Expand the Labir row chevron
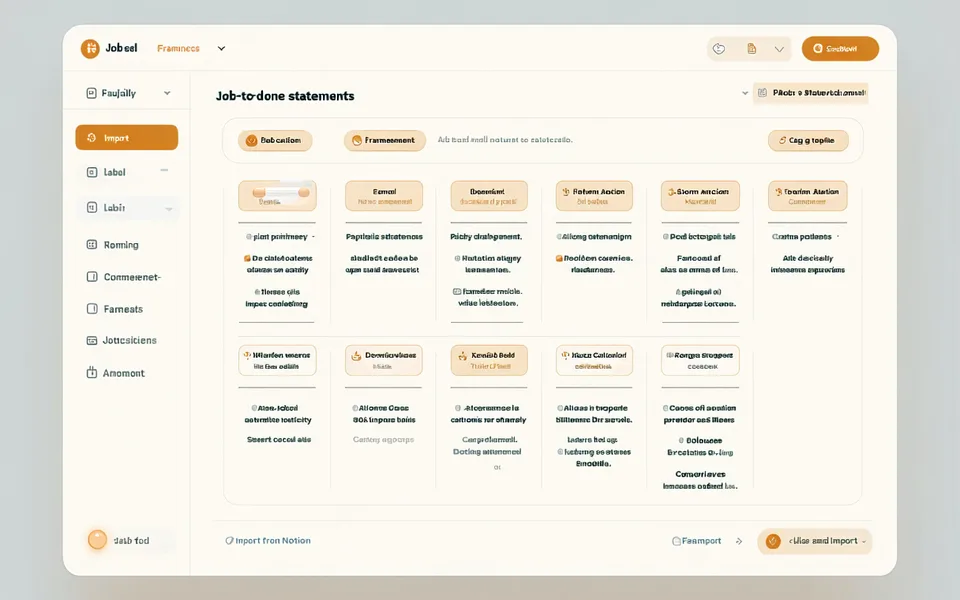960x600 pixels. 168,209
